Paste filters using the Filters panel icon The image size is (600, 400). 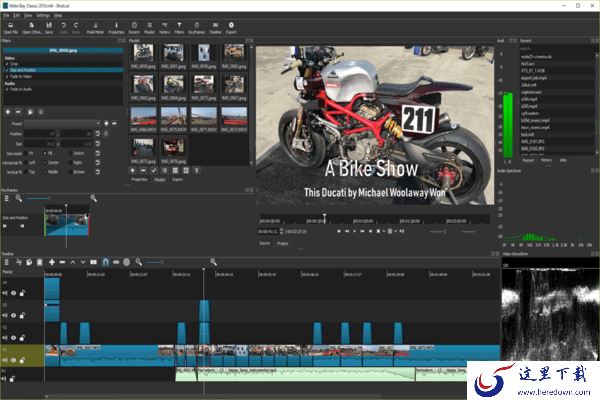click(x=41, y=112)
